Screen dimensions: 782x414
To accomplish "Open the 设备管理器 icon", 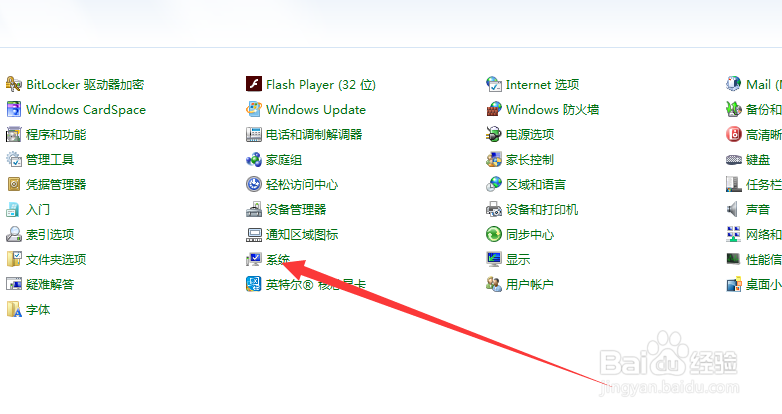I will pyautogui.click(x=254, y=209).
